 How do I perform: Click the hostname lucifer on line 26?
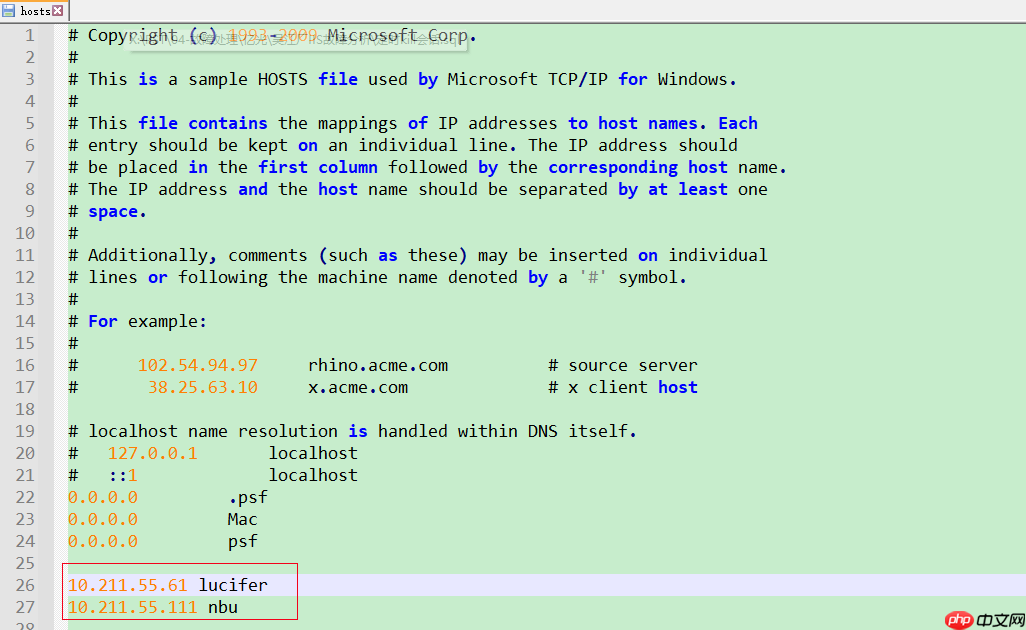click(x=233, y=585)
